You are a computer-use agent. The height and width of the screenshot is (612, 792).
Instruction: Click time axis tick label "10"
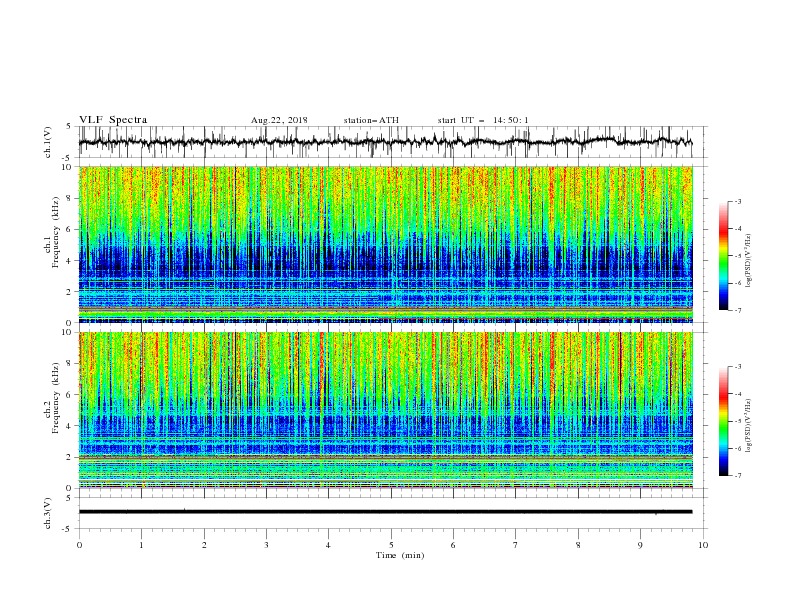(x=703, y=545)
